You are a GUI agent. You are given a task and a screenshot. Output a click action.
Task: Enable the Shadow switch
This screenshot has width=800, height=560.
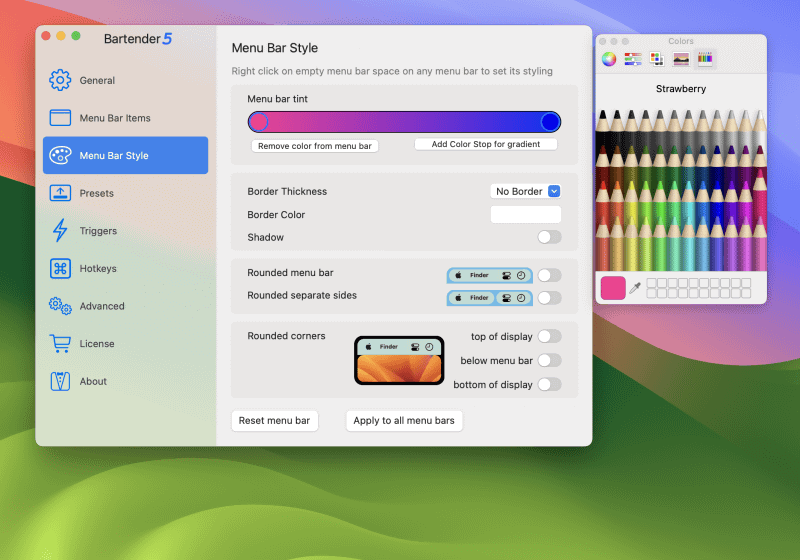(549, 237)
